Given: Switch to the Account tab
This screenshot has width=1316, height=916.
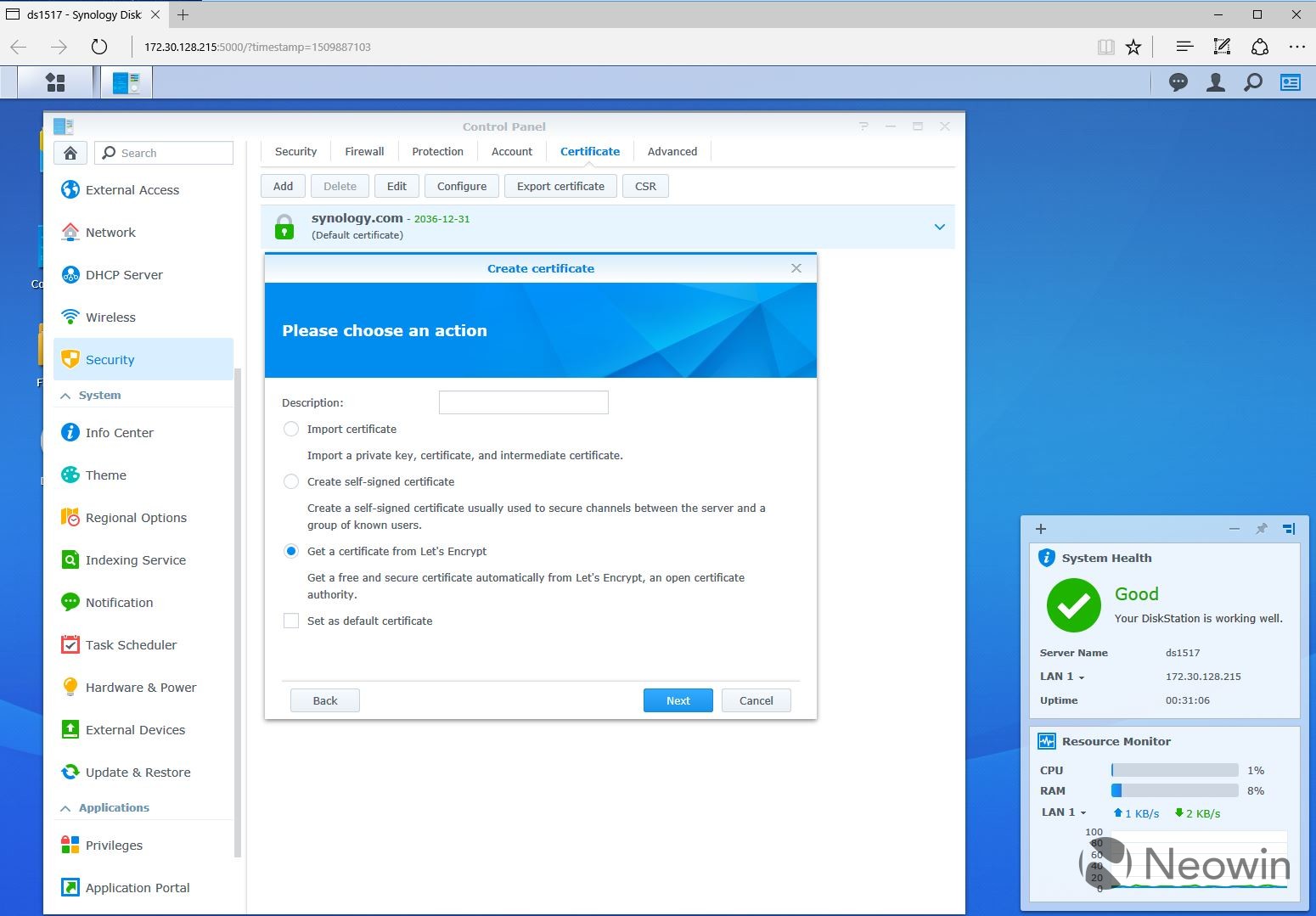Looking at the screenshot, I should 512,151.
